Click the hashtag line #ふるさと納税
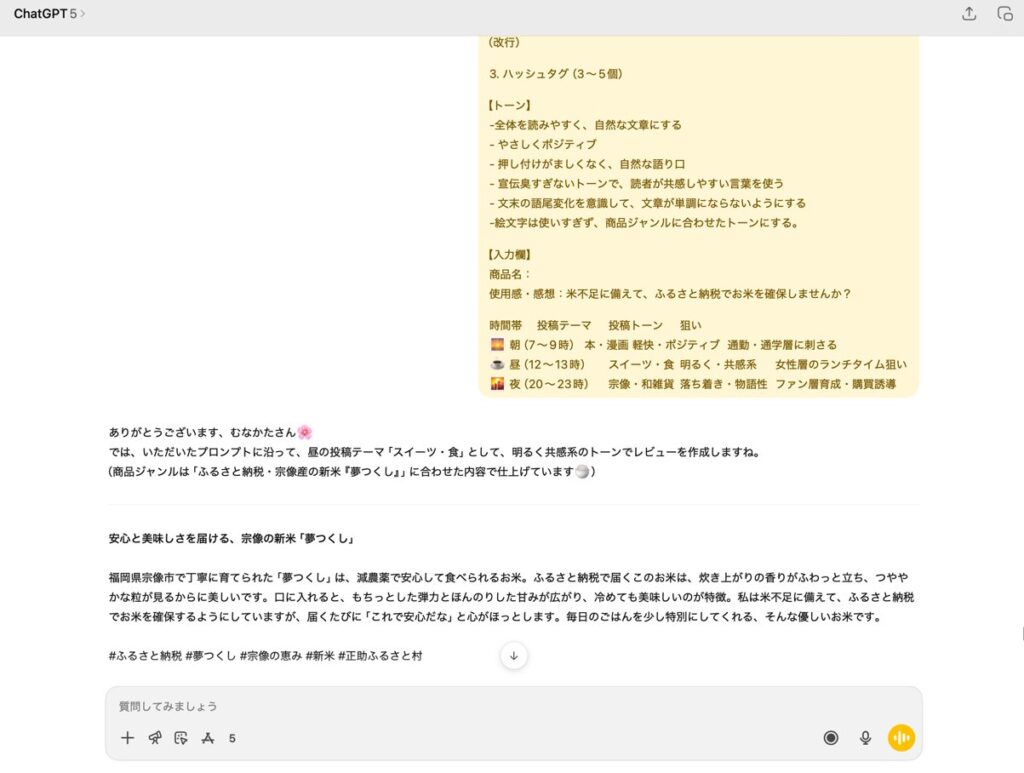The height and width of the screenshot is (773, 1024). click(265, 656)
